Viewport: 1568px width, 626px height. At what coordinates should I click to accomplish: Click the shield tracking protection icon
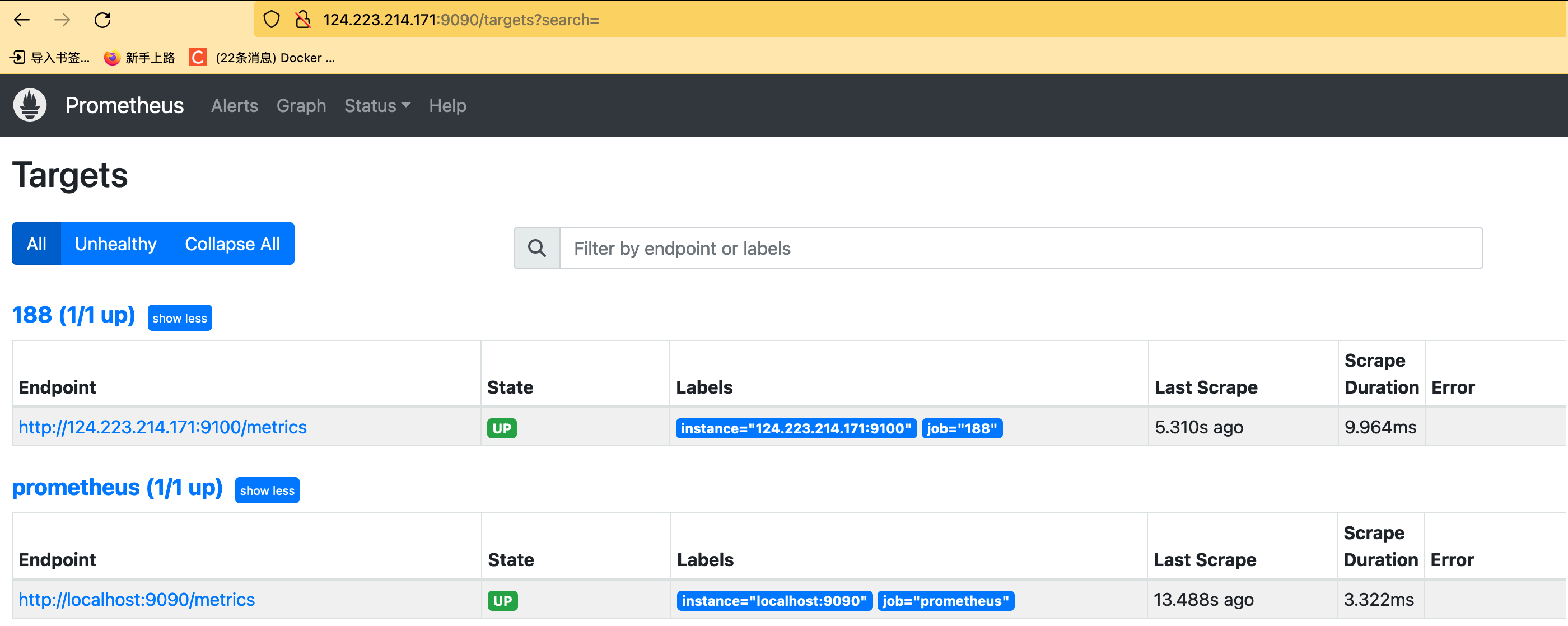click(272, 20)
